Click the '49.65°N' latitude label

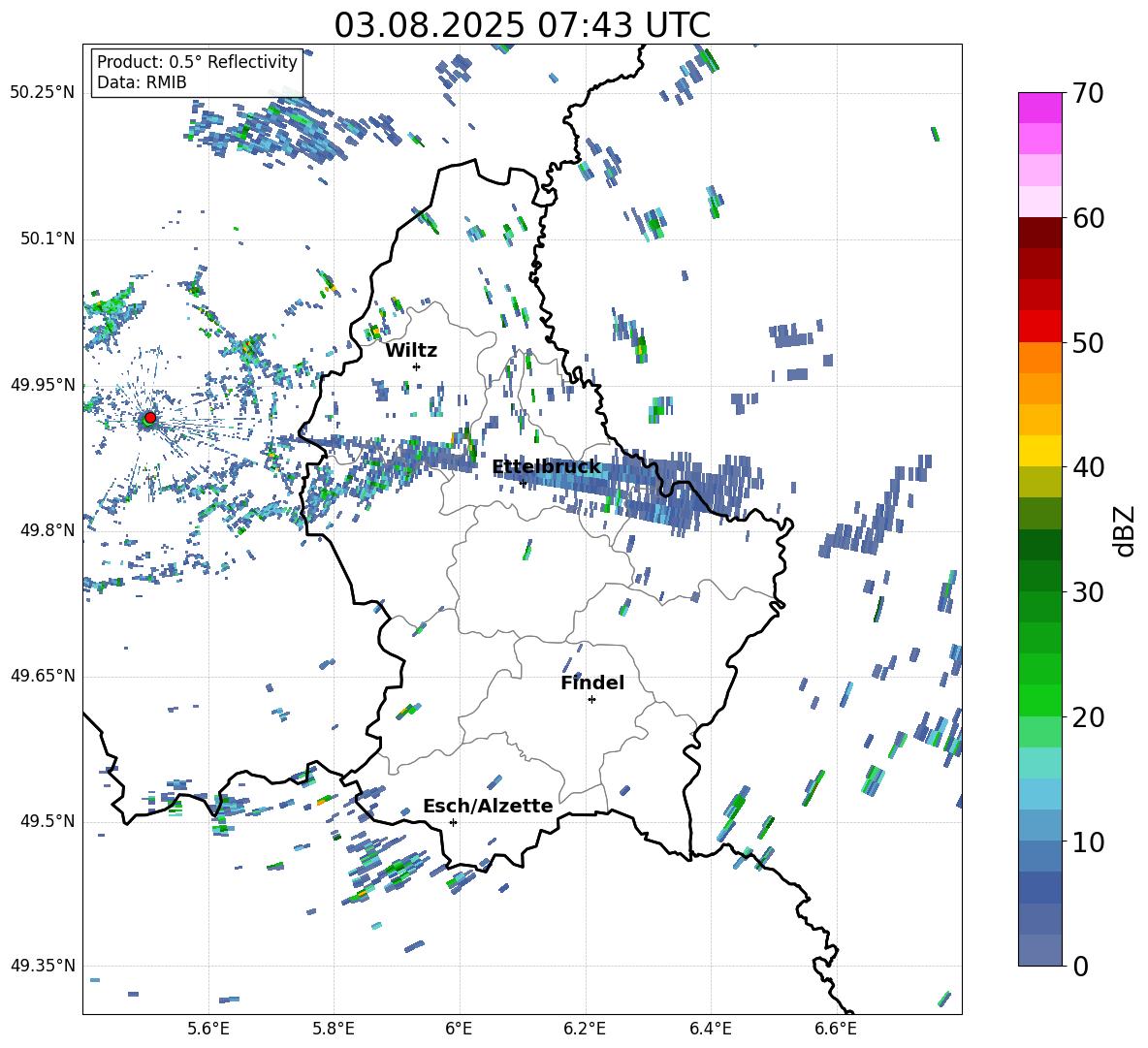[43, 675]
